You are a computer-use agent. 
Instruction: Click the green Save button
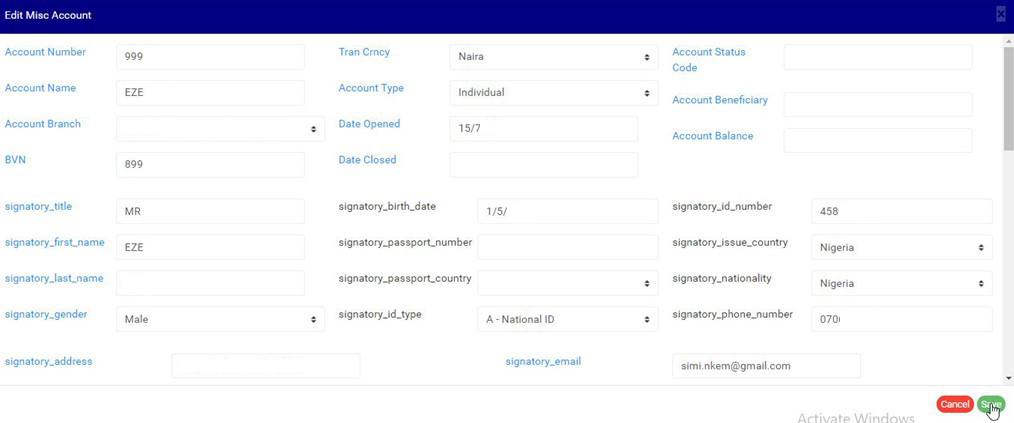pyautogui.click(x=990, y=404)
